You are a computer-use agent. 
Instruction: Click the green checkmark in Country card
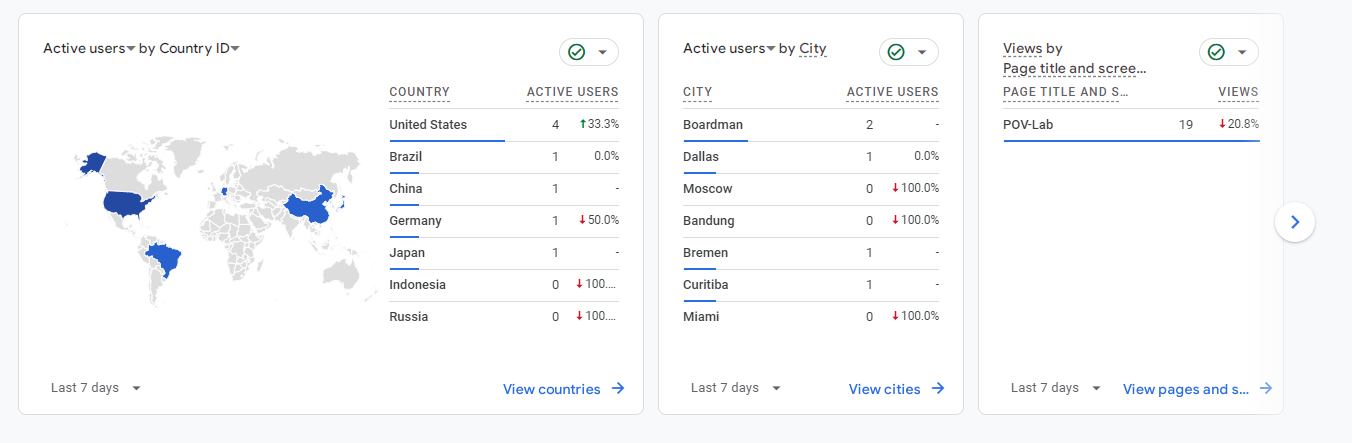pyautogui.click(x=576, y=52)
